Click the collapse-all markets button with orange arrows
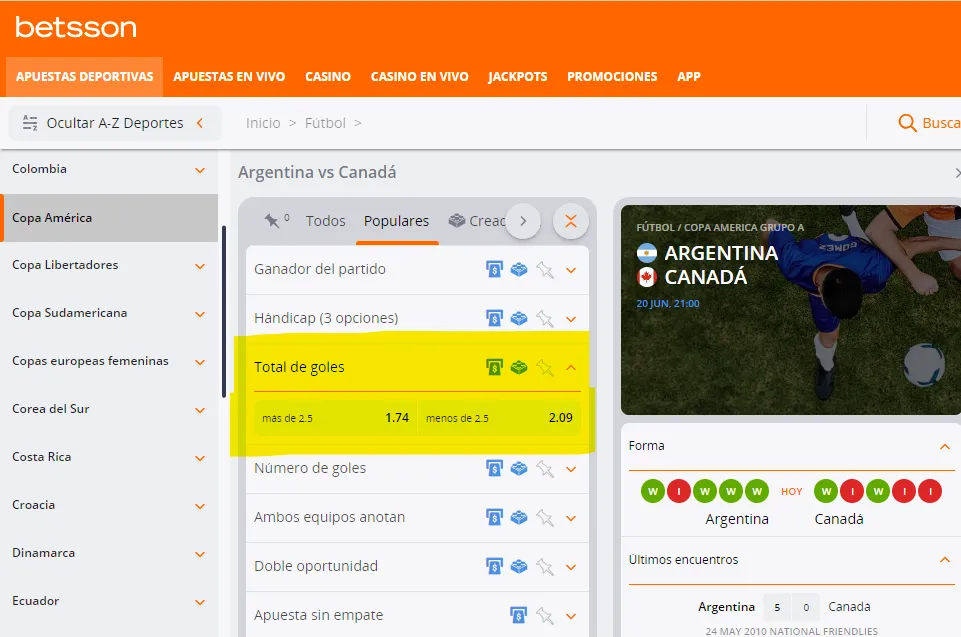 (571, 221)
